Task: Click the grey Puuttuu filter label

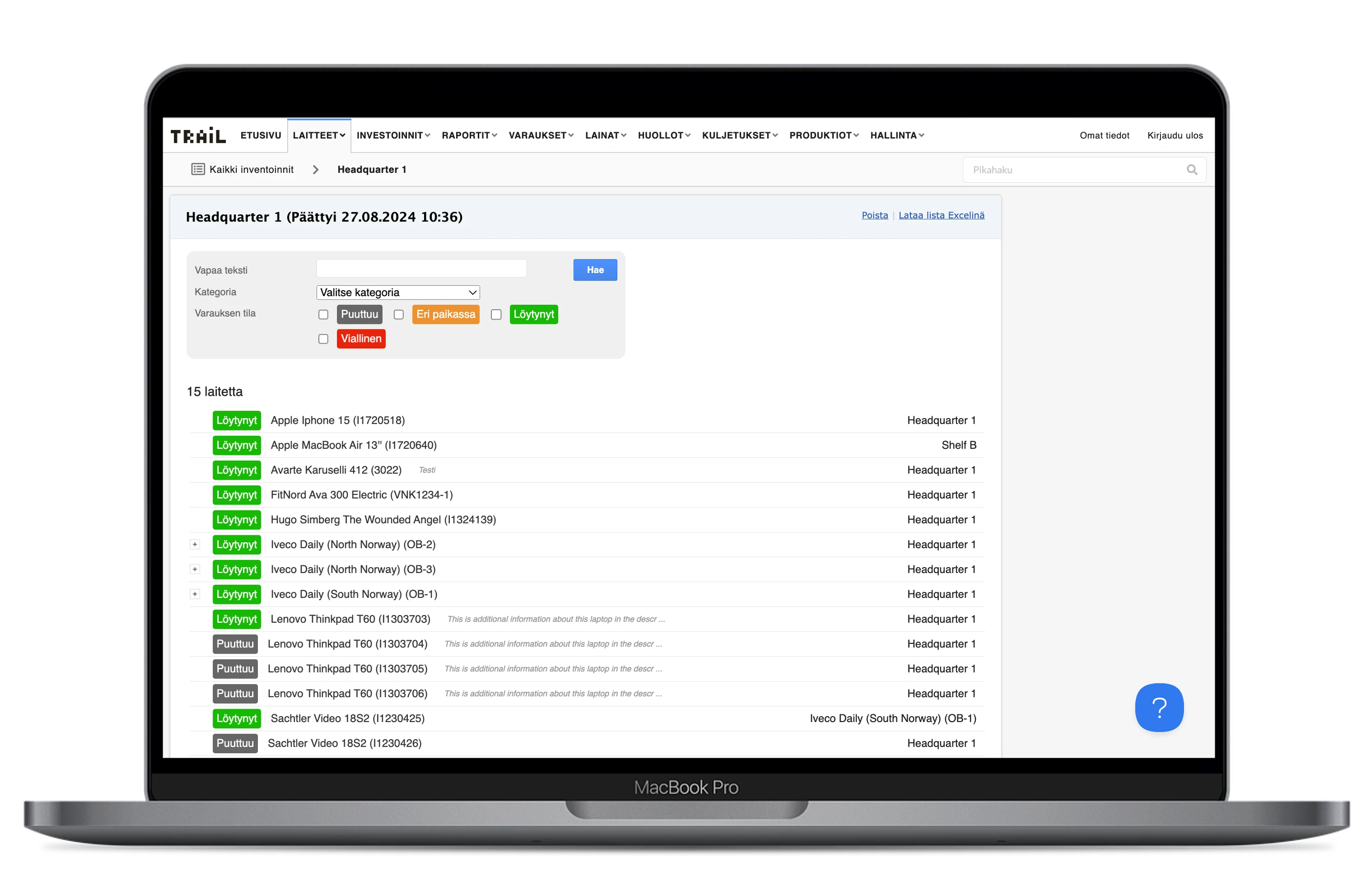Action: point(359,315)
